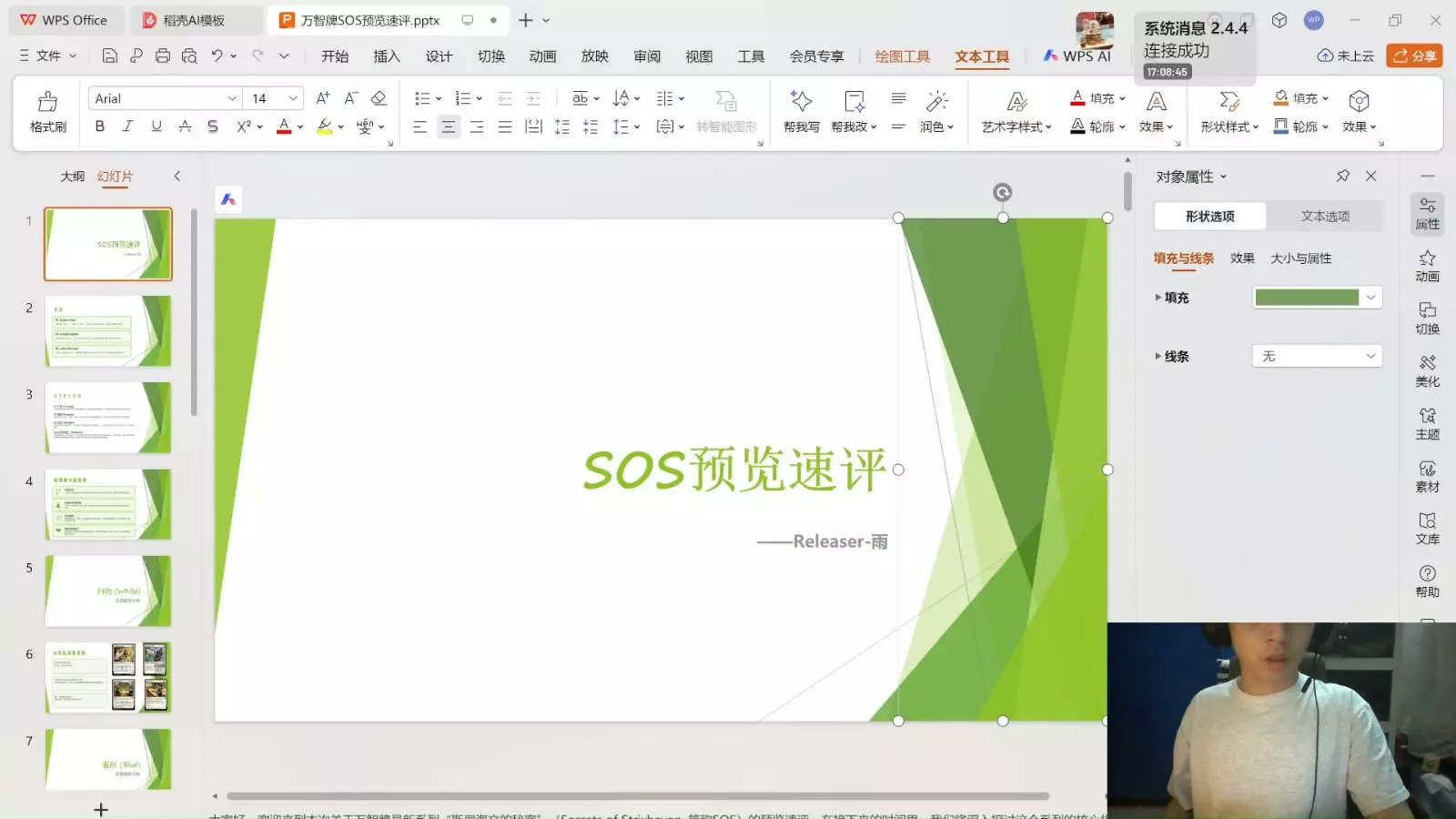Increase the paragraph indent level
Viewport: 1456px width, 819px height.
tap(533, 98)
